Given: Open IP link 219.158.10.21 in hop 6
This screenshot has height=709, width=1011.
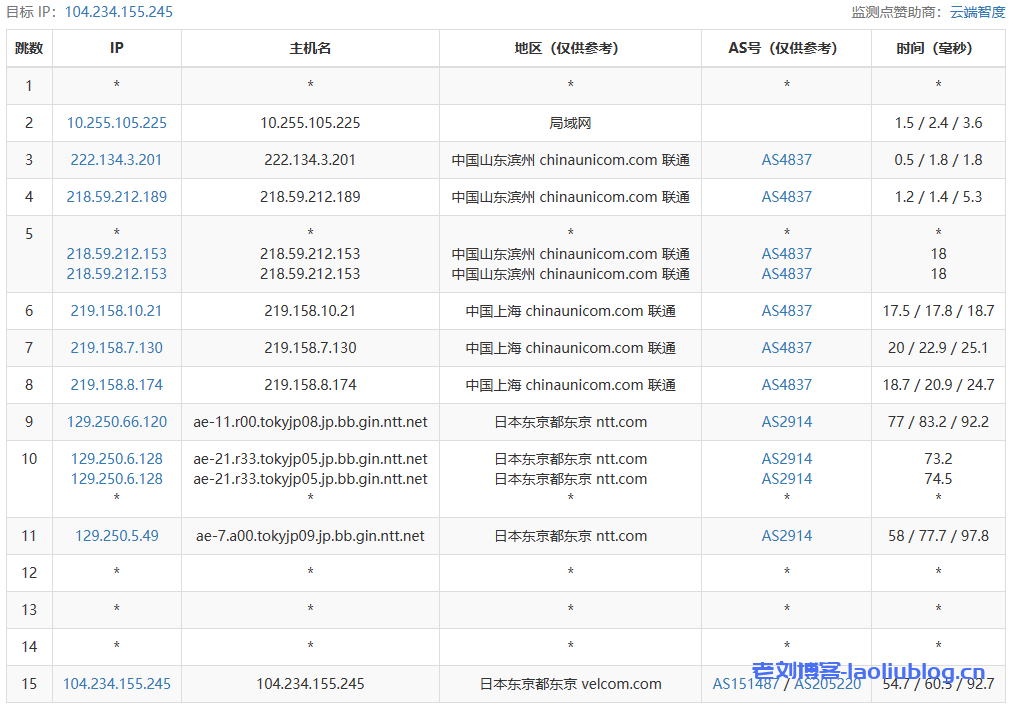Looking at the screenshot, I should pyautogui.click(x=116, y=310).
